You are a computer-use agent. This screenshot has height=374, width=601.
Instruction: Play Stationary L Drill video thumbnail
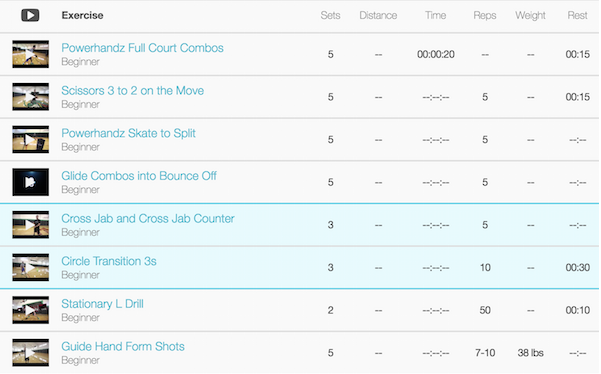click(31, 310)
